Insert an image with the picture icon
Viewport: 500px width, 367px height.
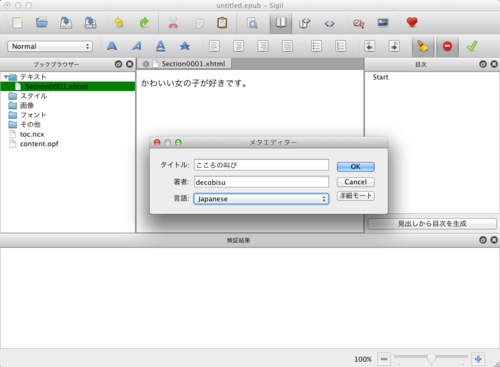pyautogui.click(x=383, y=23)
